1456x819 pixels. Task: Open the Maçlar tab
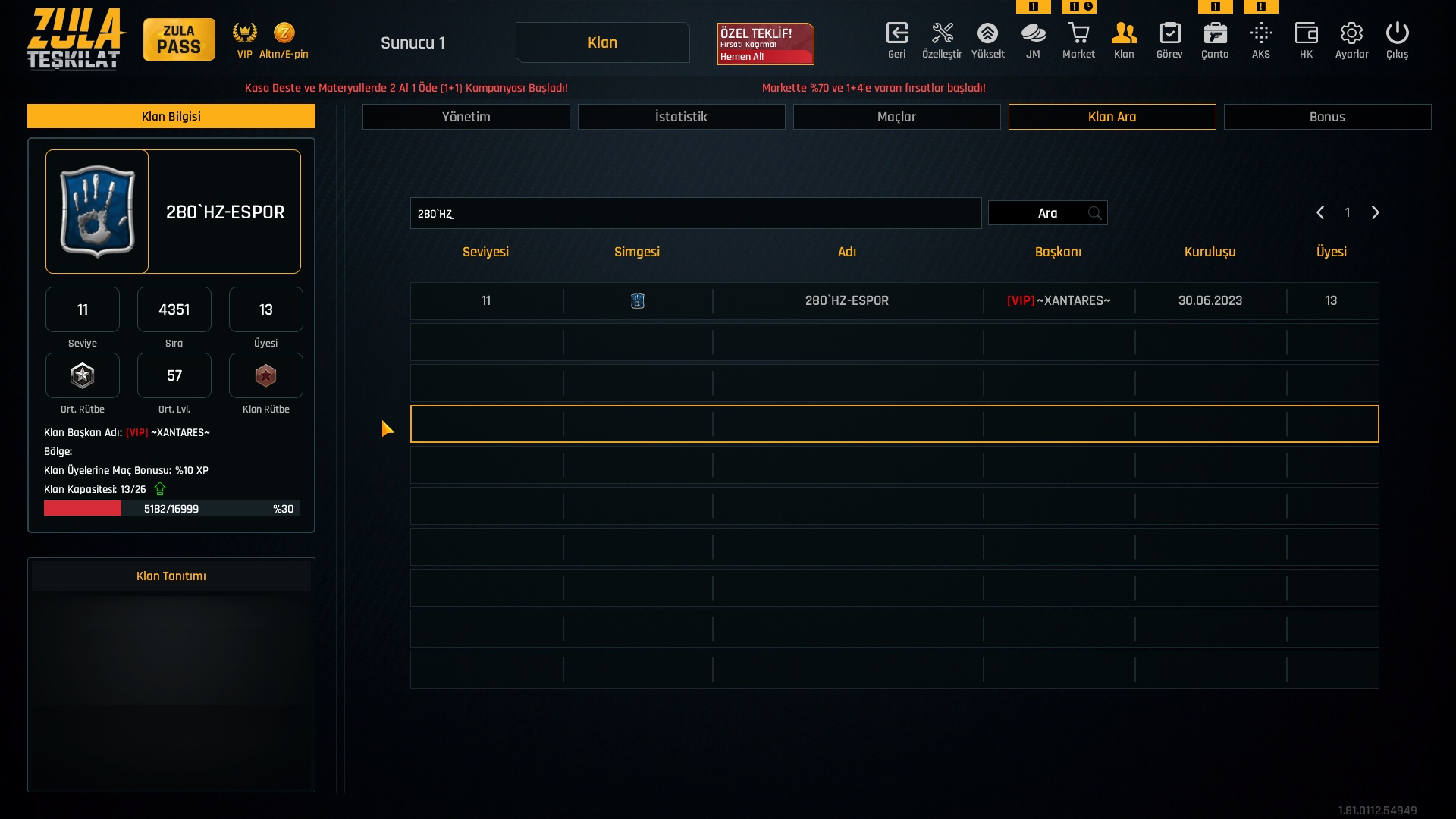coord(897,117)
